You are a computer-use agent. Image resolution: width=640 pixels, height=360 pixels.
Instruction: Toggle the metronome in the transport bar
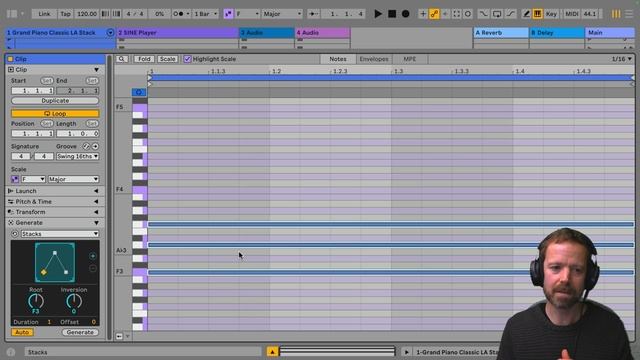(x=178, y=14)
